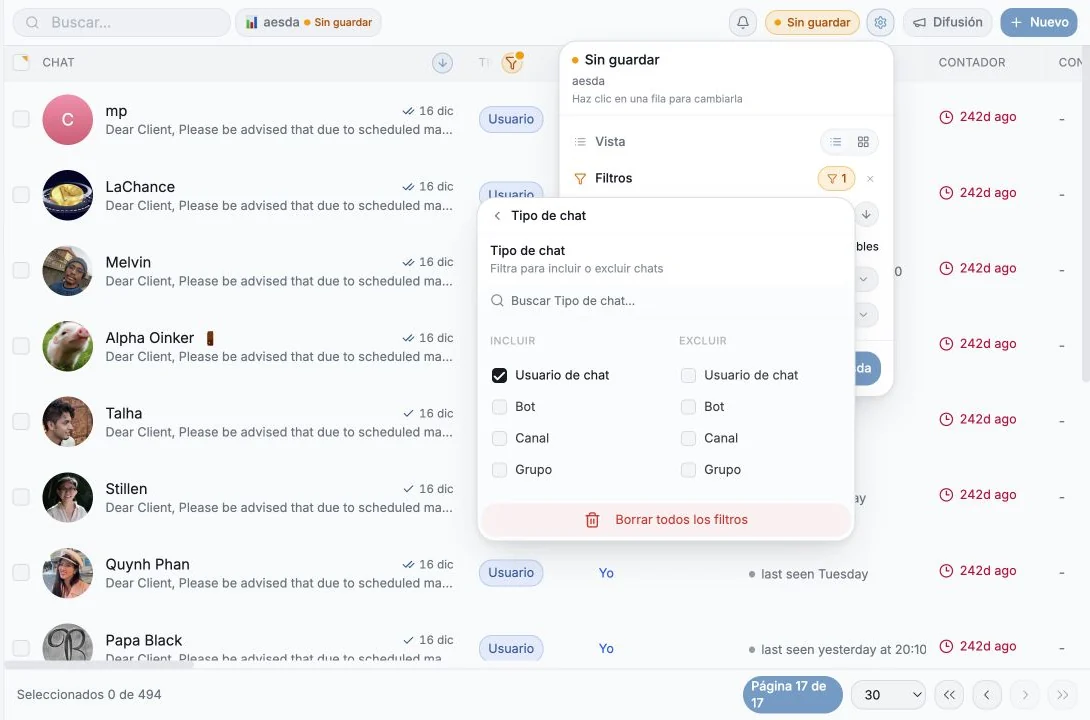This screenshot has height=720, width=1090.
Task: Exclude Bot checkbox
Action: pos(688,407)
